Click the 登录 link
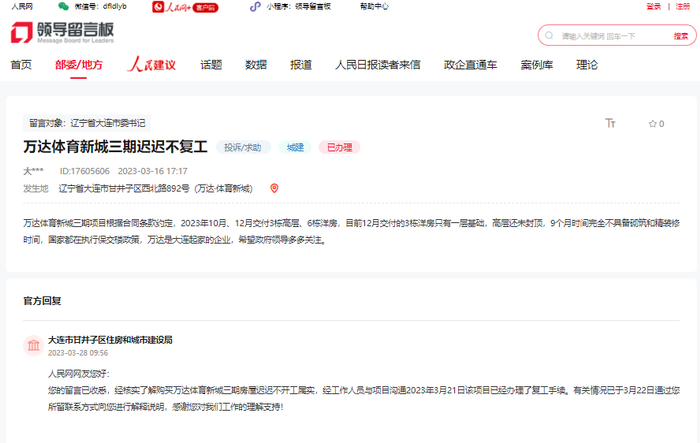 pyautogui.click(x=654, y=7)
